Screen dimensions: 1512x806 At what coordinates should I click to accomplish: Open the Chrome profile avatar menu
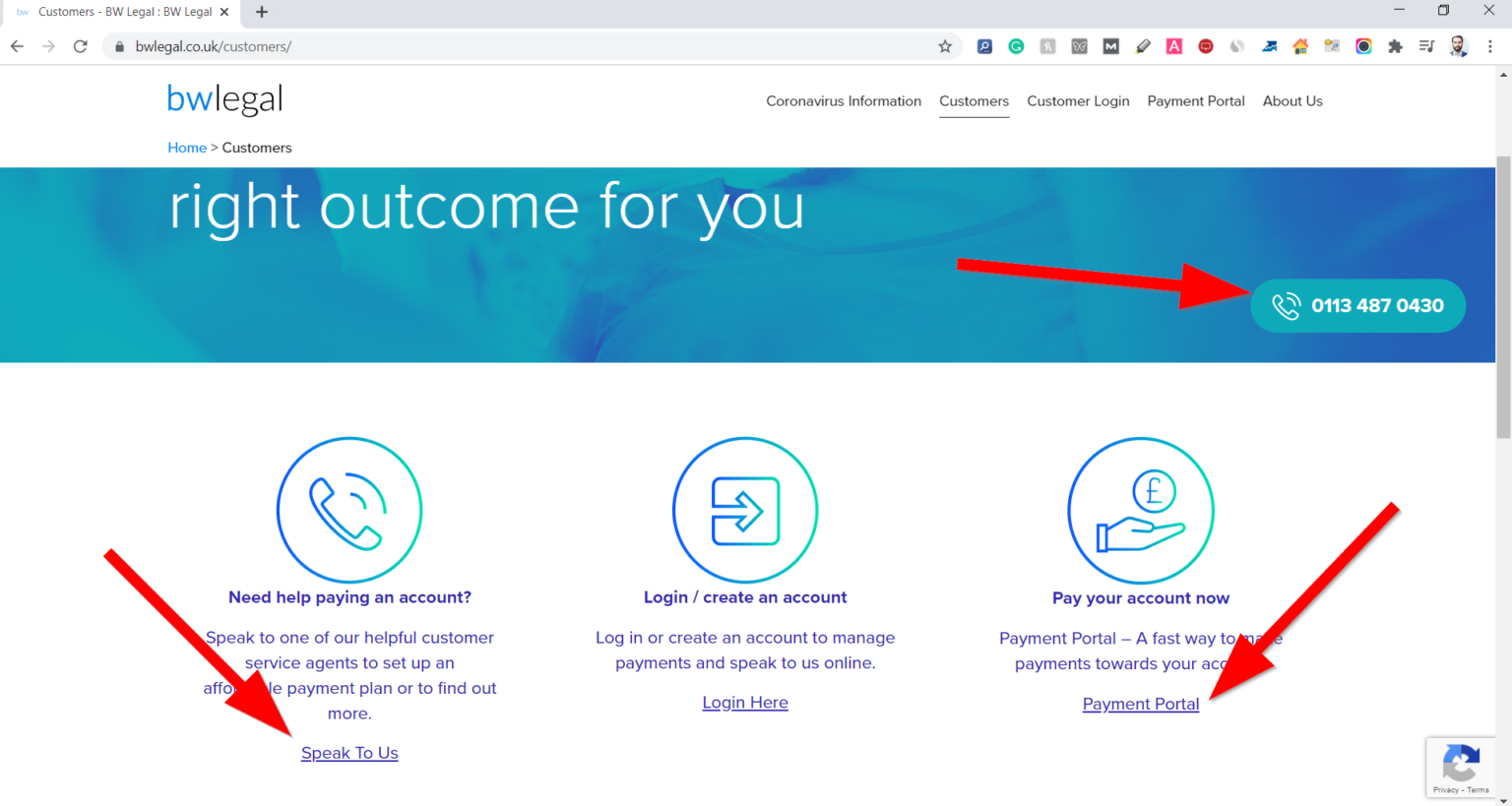(1459, 46)
